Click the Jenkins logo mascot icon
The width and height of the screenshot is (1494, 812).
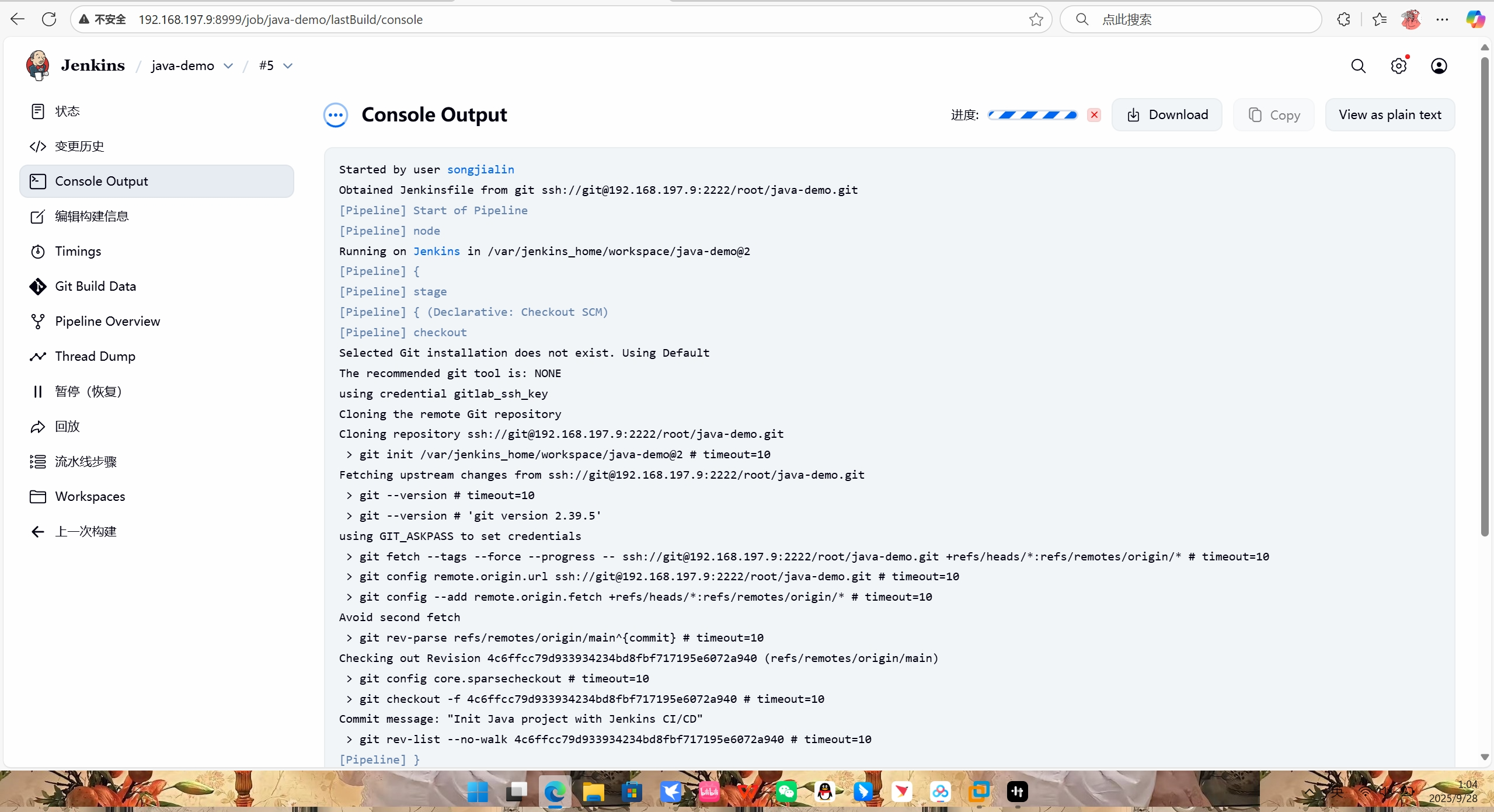tap(38, 65)
